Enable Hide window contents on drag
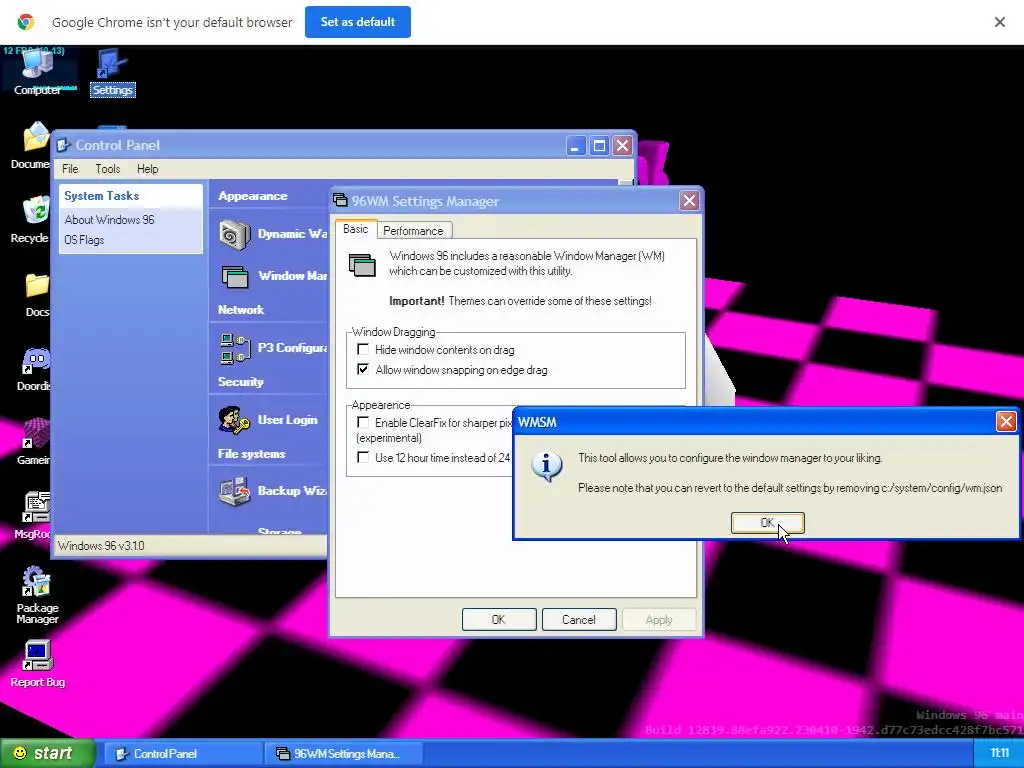This screenshot has height=768, width=1024. tap(363, 349)
